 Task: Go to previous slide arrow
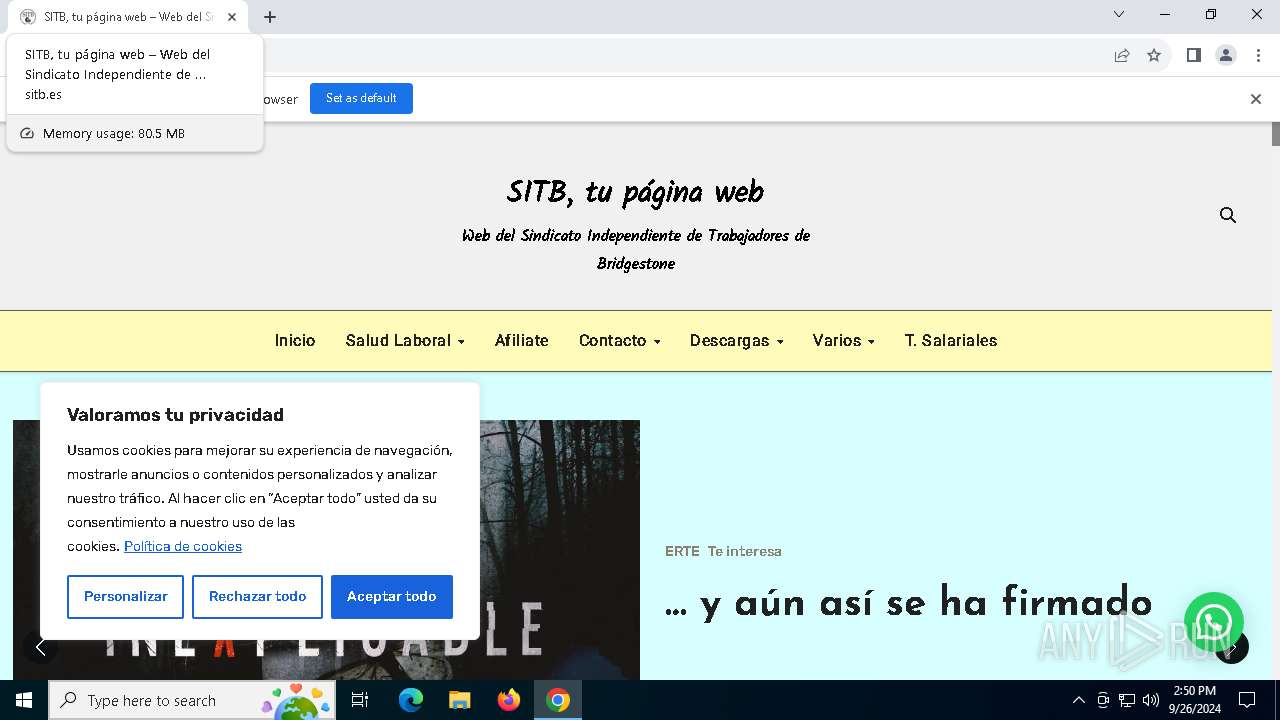point(40,648)
